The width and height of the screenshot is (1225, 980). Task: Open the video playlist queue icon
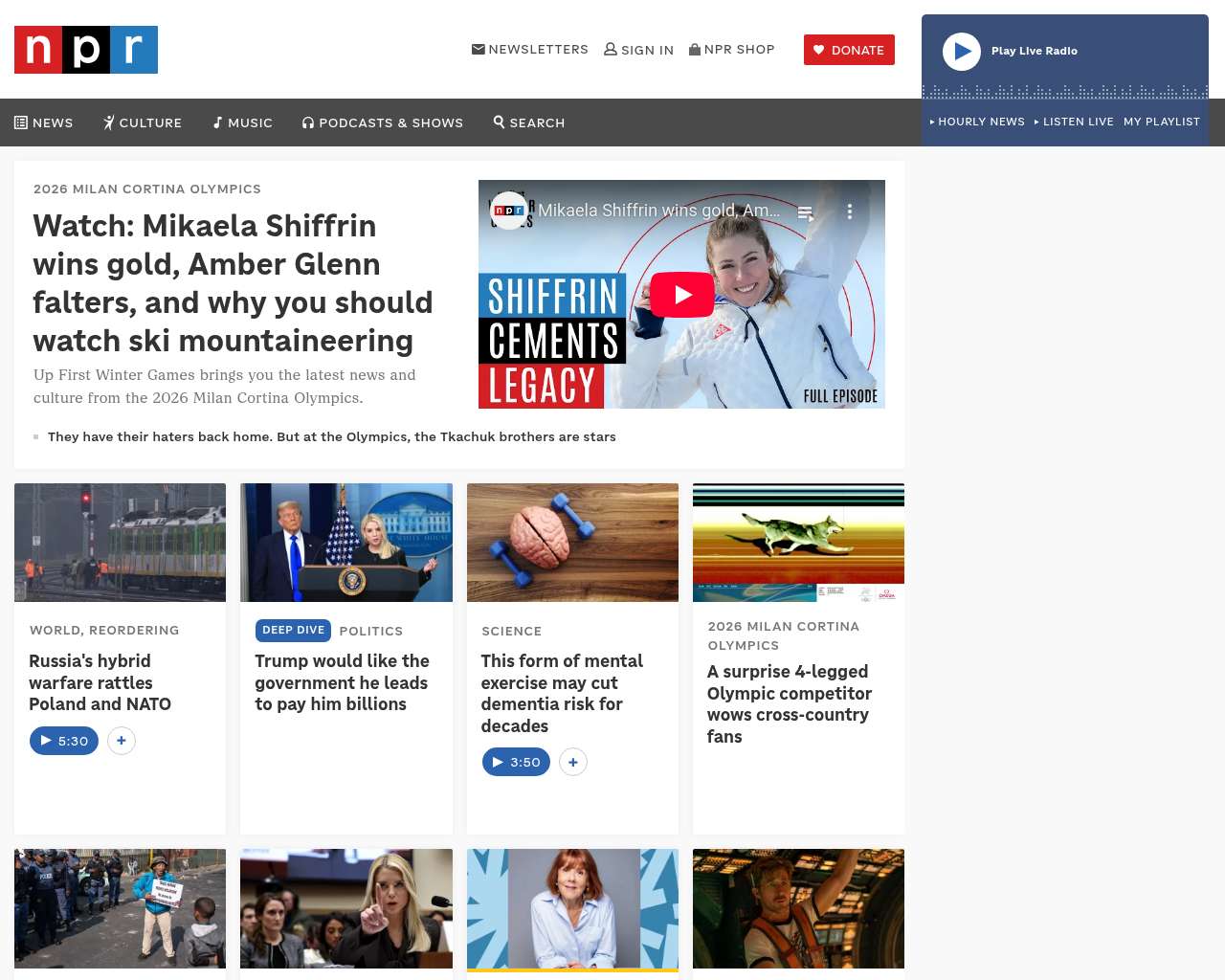[x=806, y=212]
